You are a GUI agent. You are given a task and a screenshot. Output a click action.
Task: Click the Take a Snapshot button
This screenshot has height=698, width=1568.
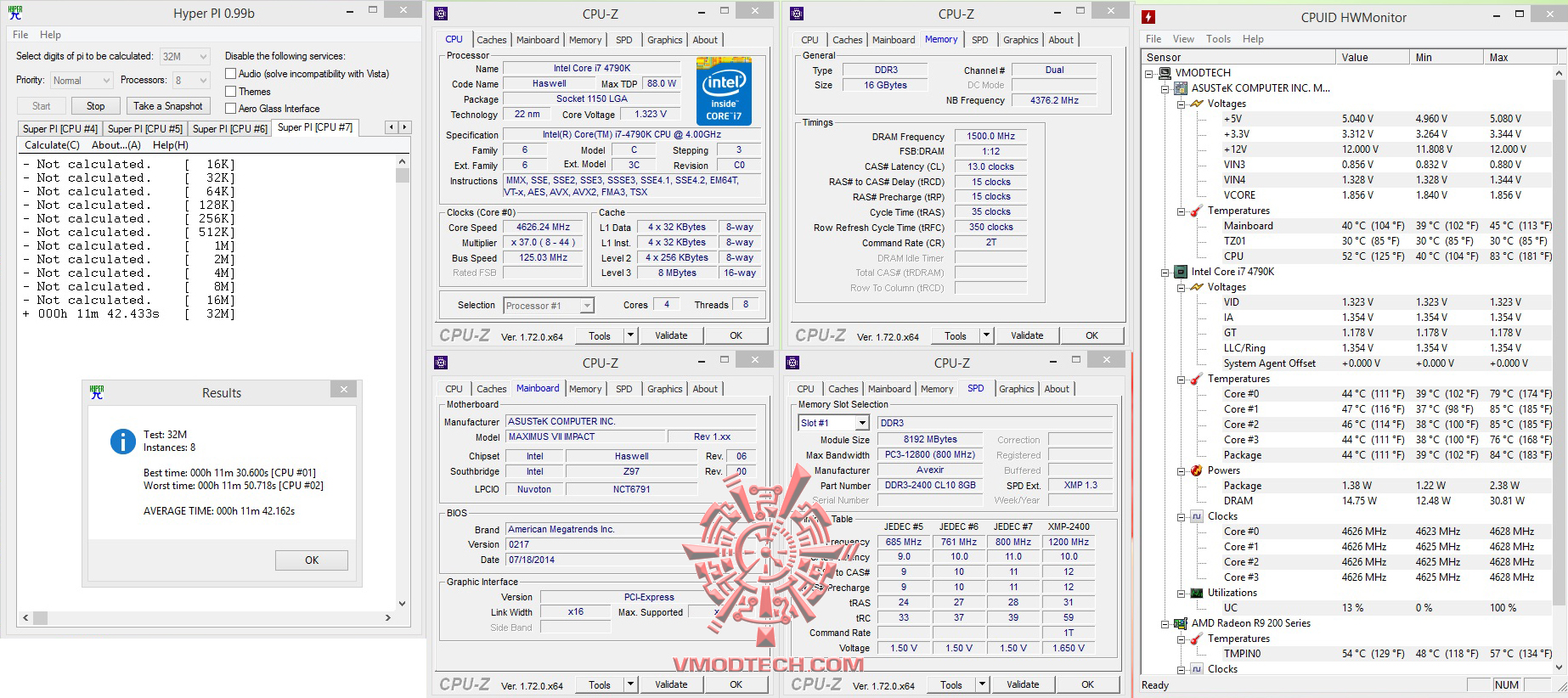[168, 106]
